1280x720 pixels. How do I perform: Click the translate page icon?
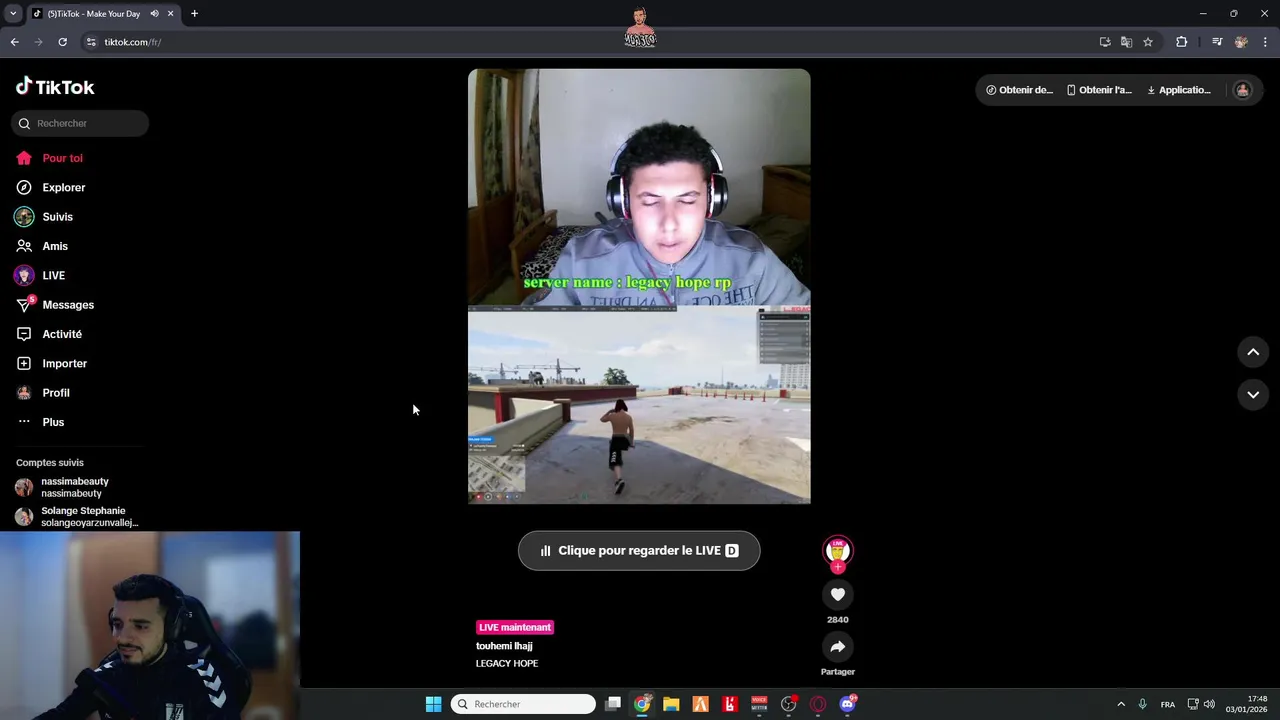(x=1126, y=42)
